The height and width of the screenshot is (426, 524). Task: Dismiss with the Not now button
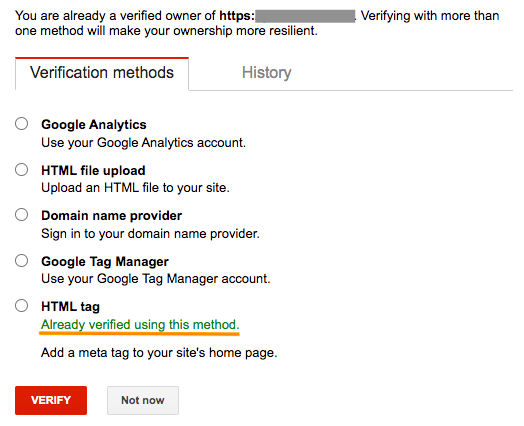143,400
